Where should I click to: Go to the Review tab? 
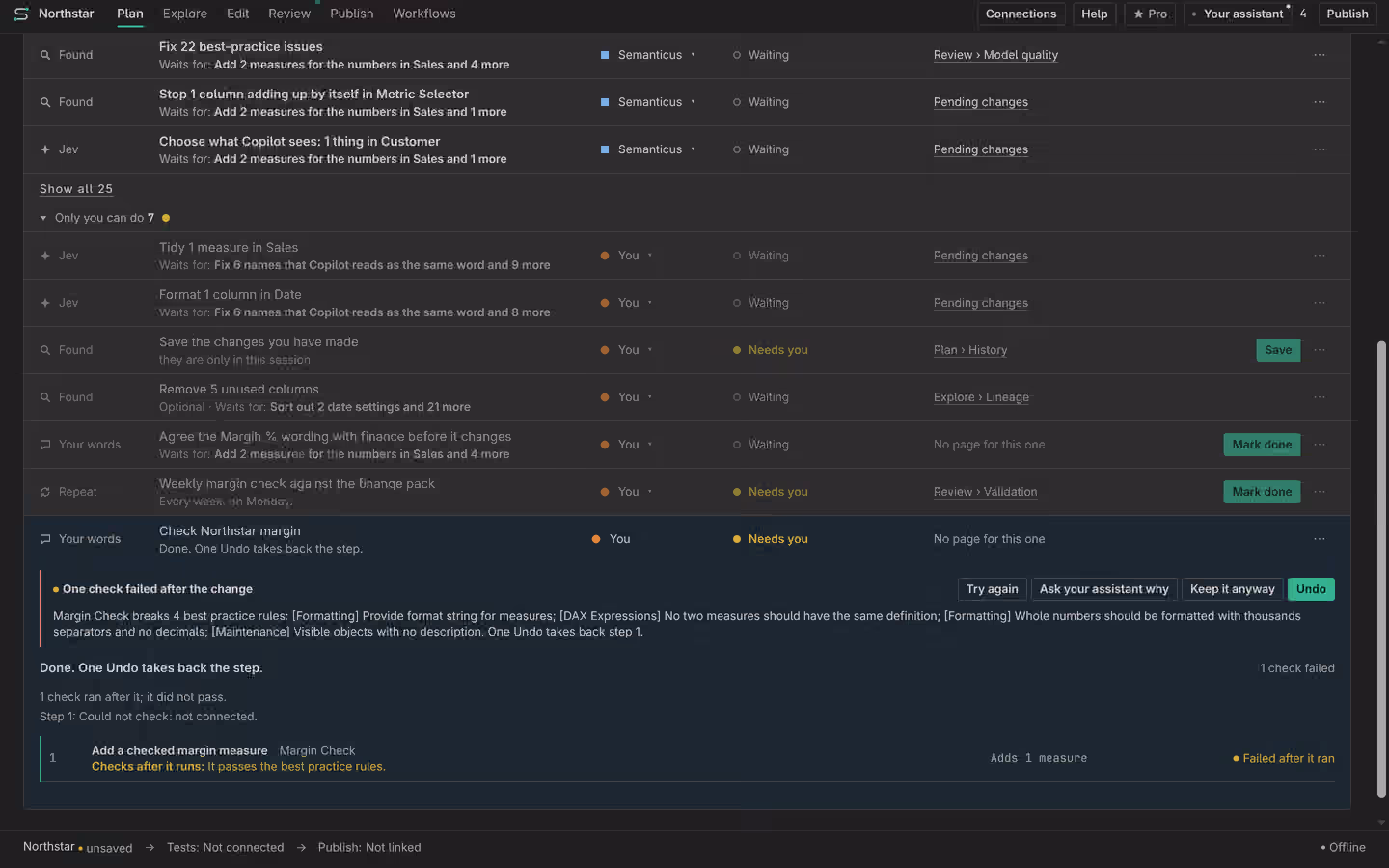(x=289, y=14)
